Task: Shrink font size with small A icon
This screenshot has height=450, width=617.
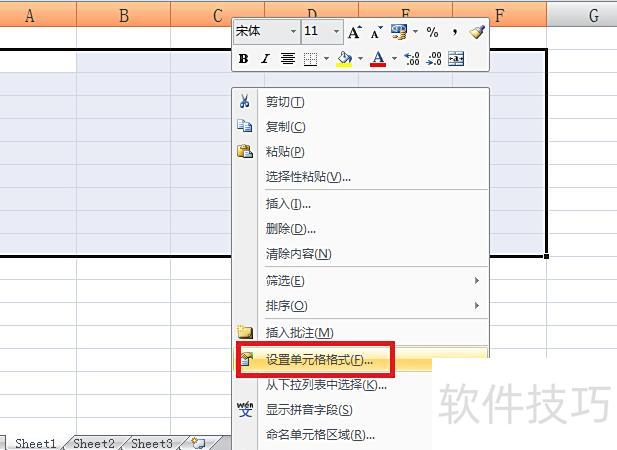Action: point(376,32)
